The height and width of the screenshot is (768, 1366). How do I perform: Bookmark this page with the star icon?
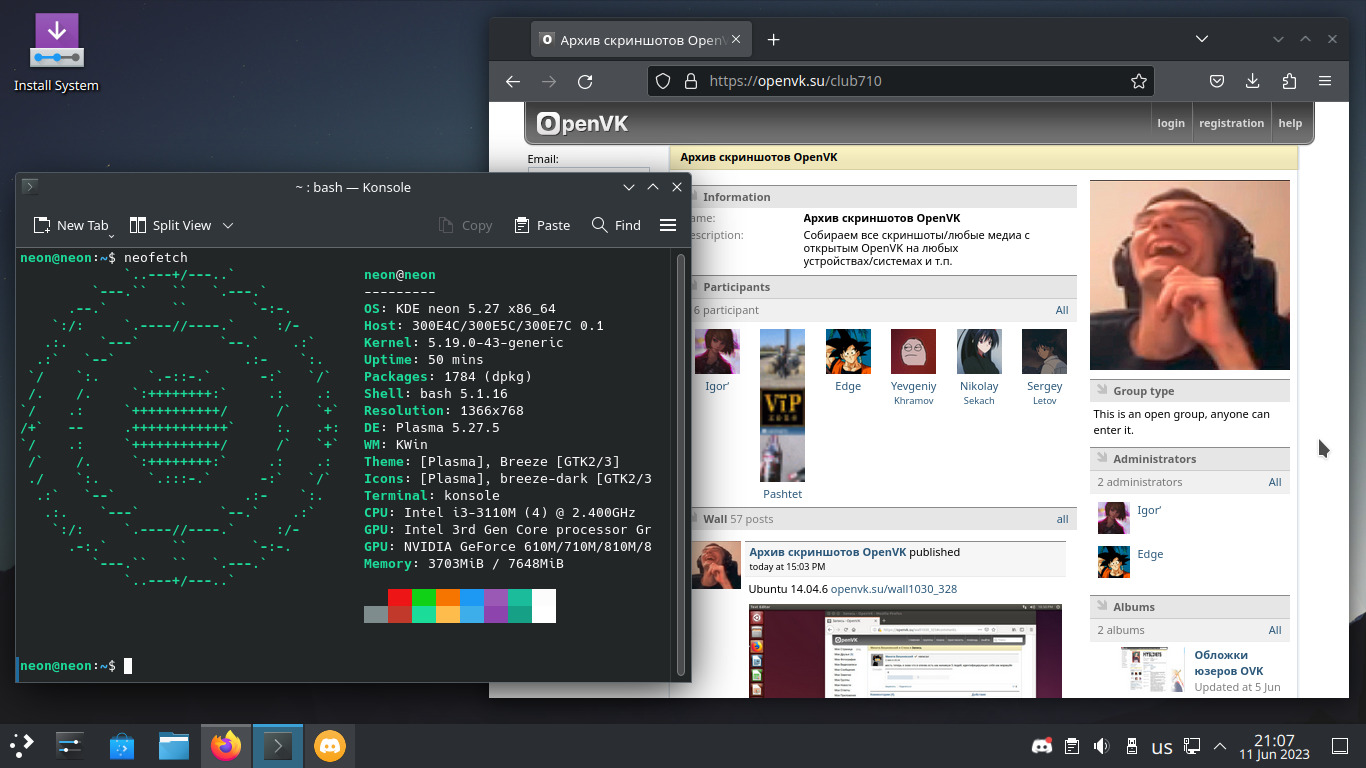1138,81
